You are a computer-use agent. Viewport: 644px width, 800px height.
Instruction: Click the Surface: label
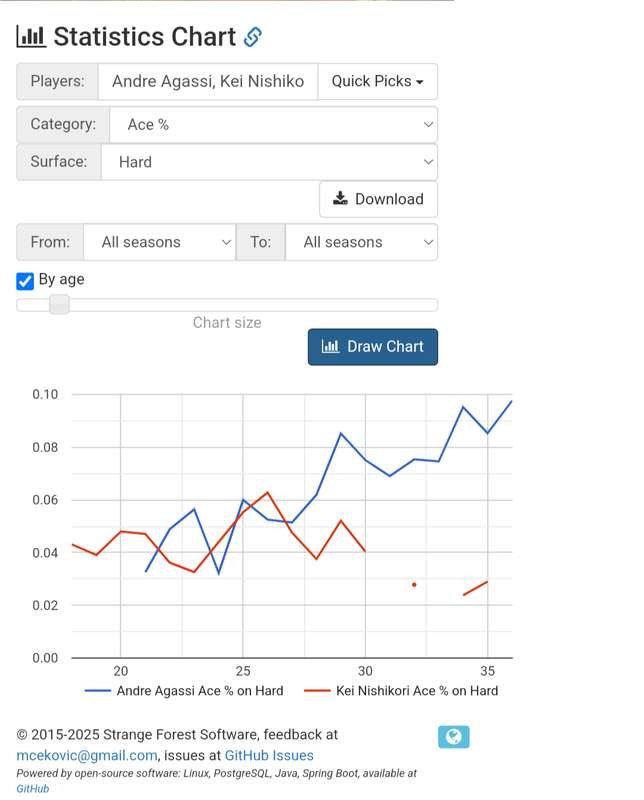pos(59,162)
